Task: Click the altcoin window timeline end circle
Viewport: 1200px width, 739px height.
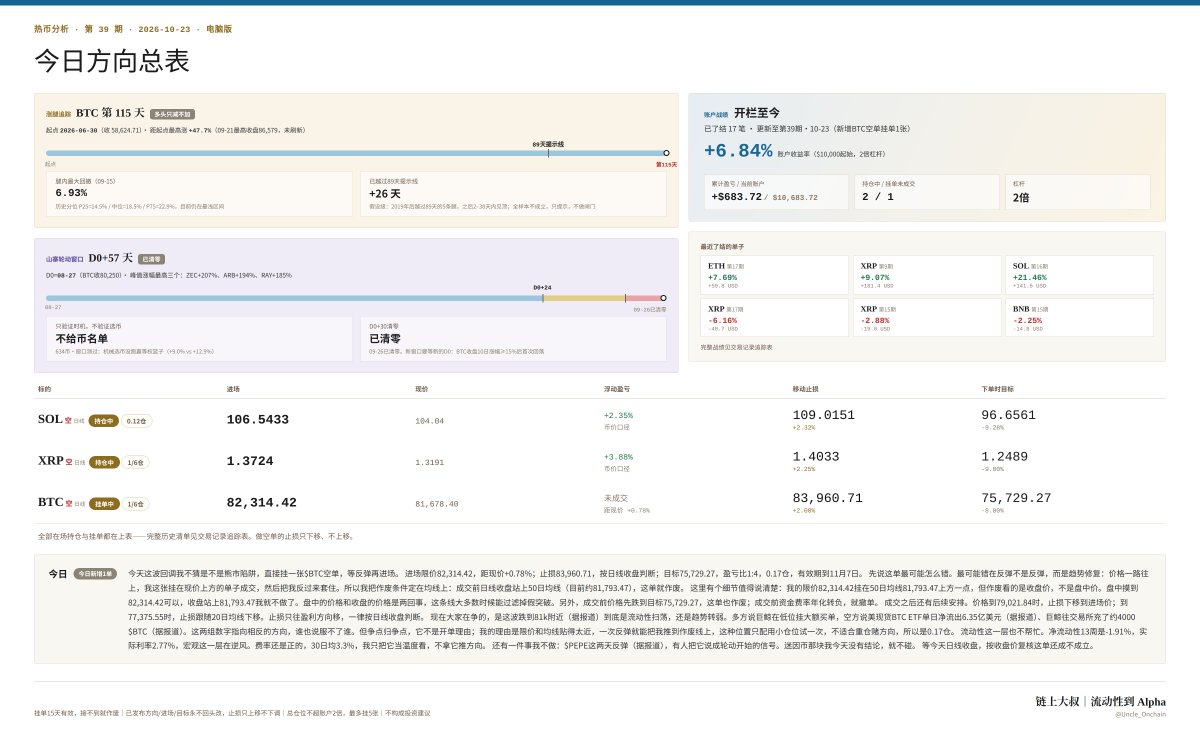Action: tap(663, 298)
